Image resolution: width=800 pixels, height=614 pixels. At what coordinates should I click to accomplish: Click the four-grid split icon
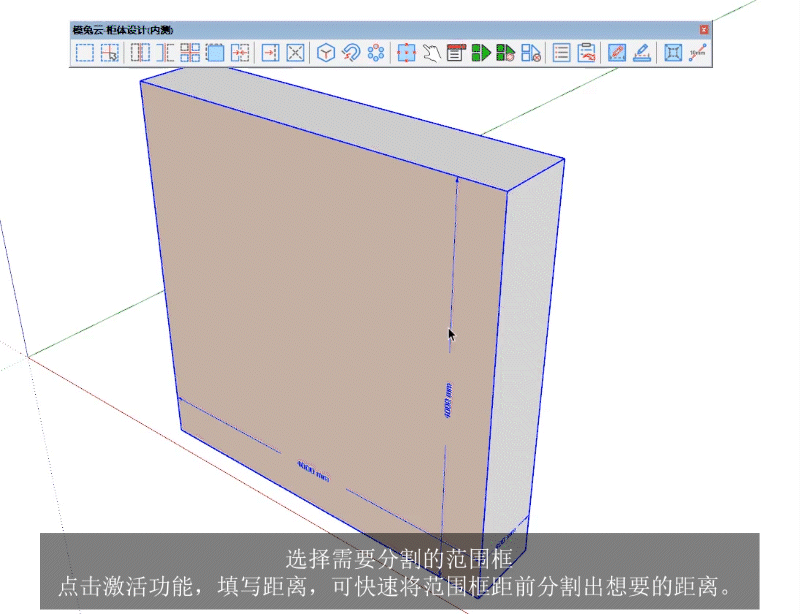190,53
